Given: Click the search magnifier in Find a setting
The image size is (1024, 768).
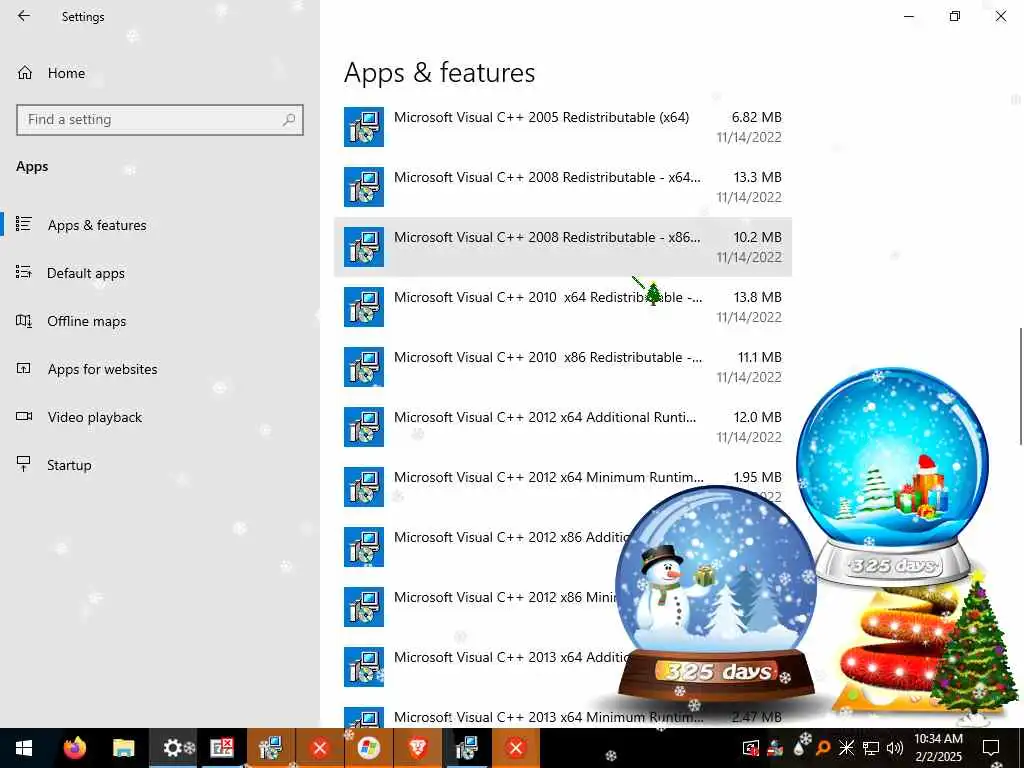Looking at the screenshot, I should pyautogui.click(x=289, y=120).
